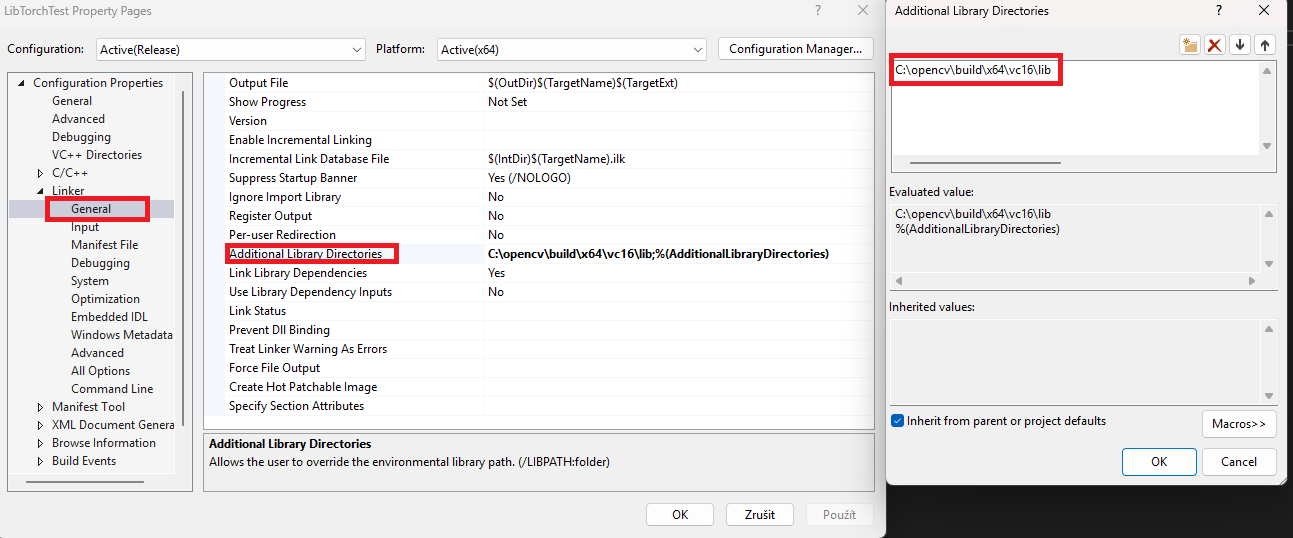
Task: Select the System page under Linker
Action: (90, 281)
